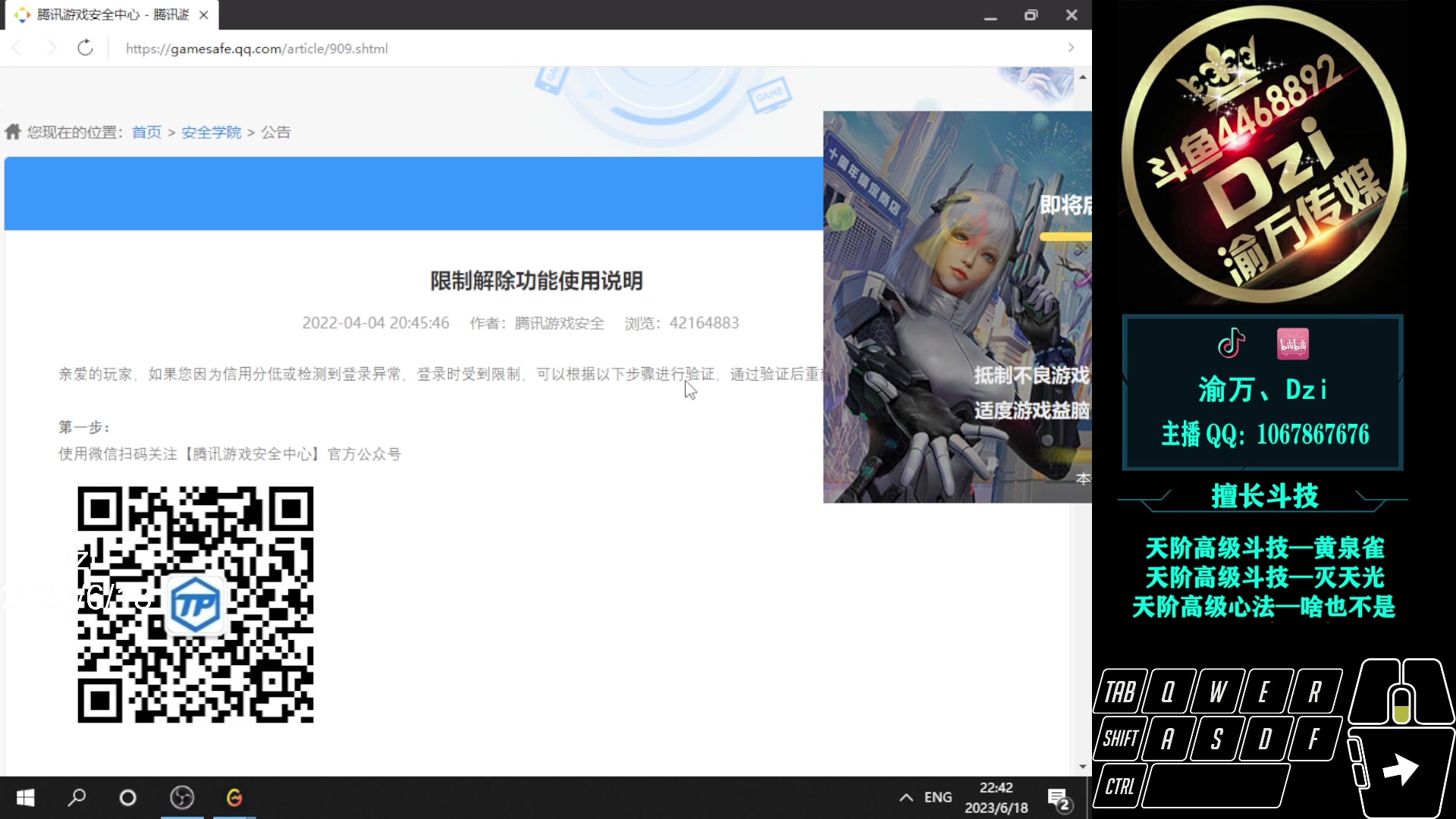Click the cursor arrow on the mouse overlay
This screenshot has width=1456, height=819.
1400,769
